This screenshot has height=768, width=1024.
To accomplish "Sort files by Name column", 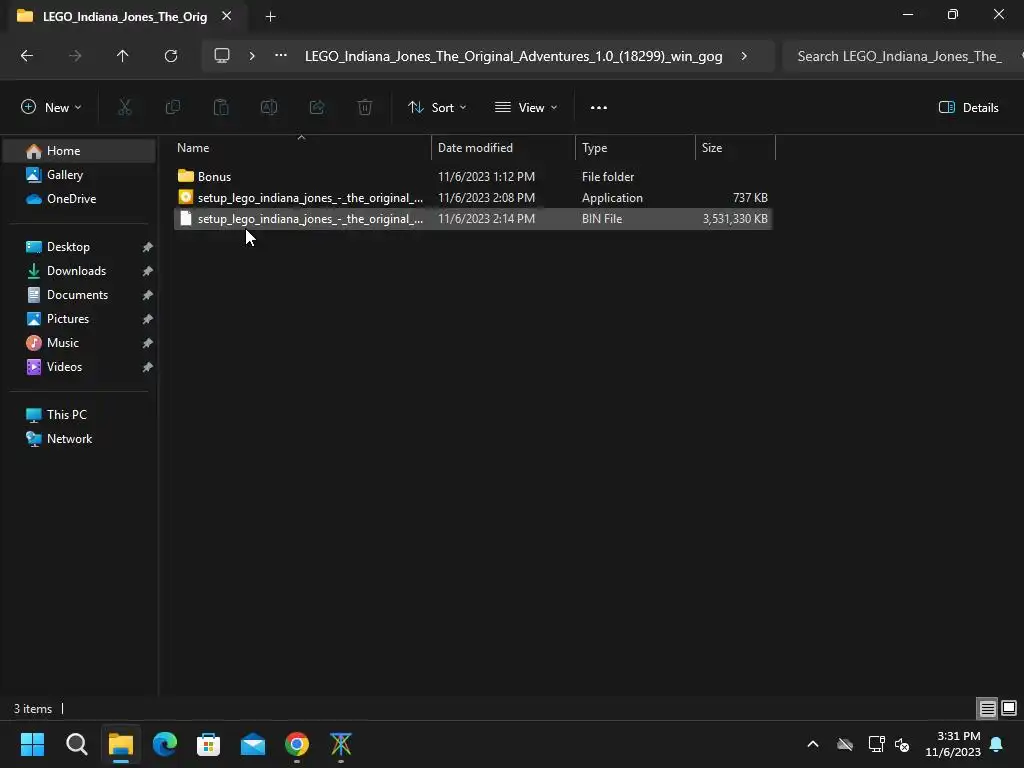I will click(x=301, y=148).
